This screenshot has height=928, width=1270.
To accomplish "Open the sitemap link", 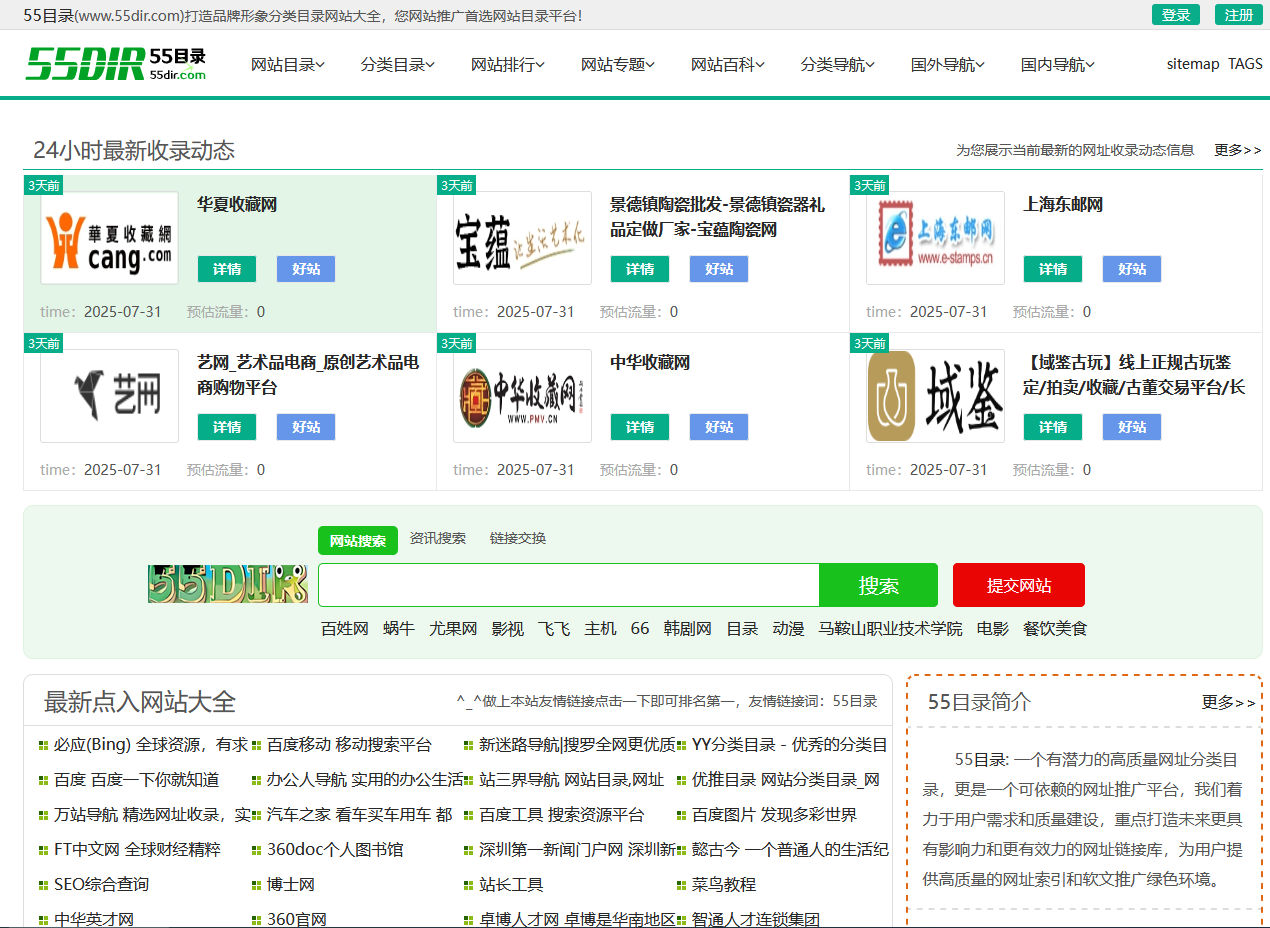I will pyautogui.click(x=1192, y=63).
